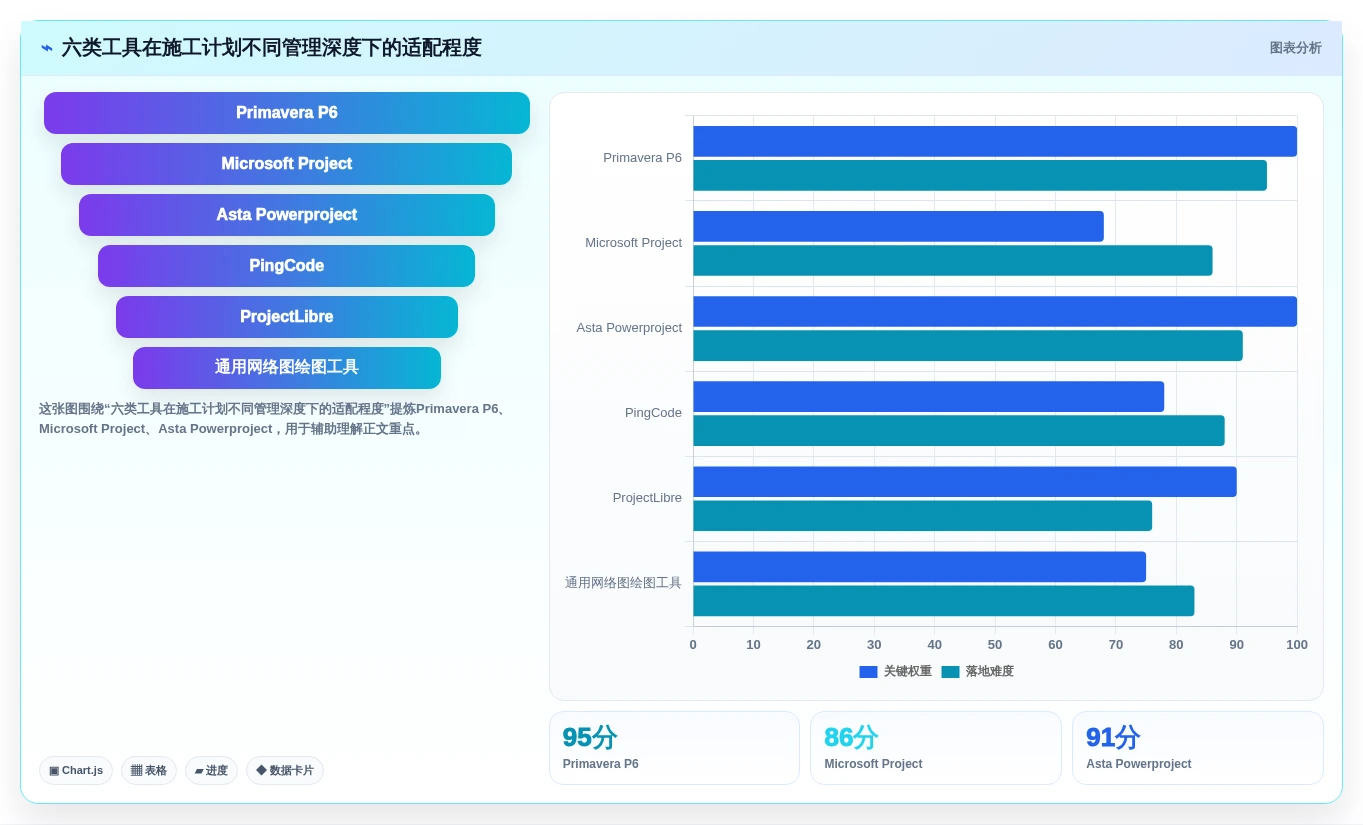
Task: Click ProjectLibre teal chart bar
Action: 923,515
